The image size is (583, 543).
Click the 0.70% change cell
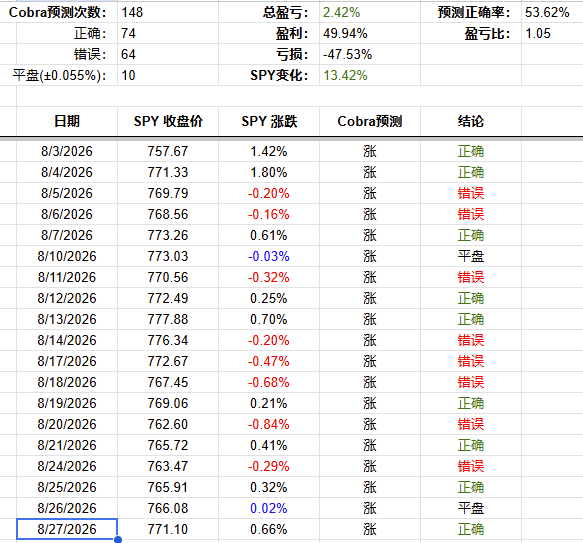point(269,319)
